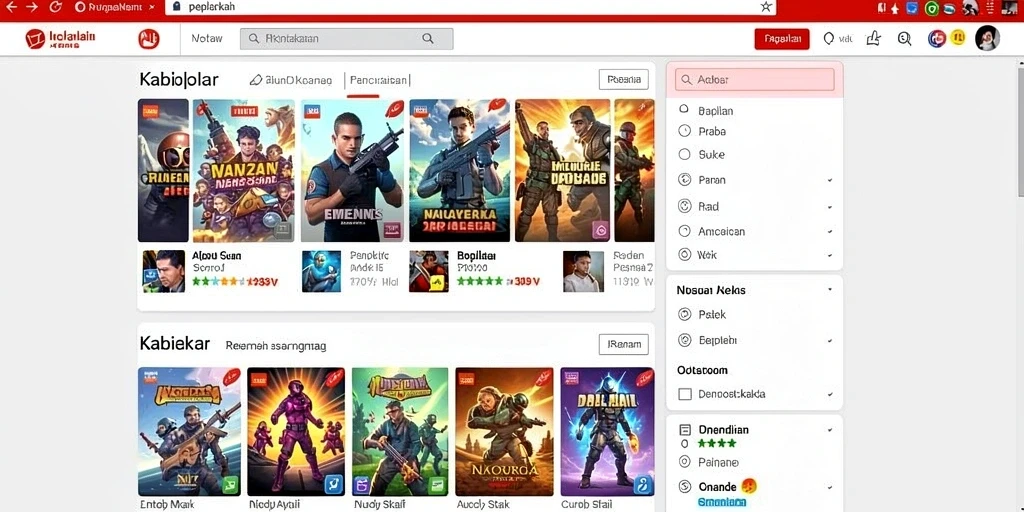Screen dimensions: 1024x512
Task: Click the red site logo at top left
Action: pyautogui.click(x=60, y=39)
